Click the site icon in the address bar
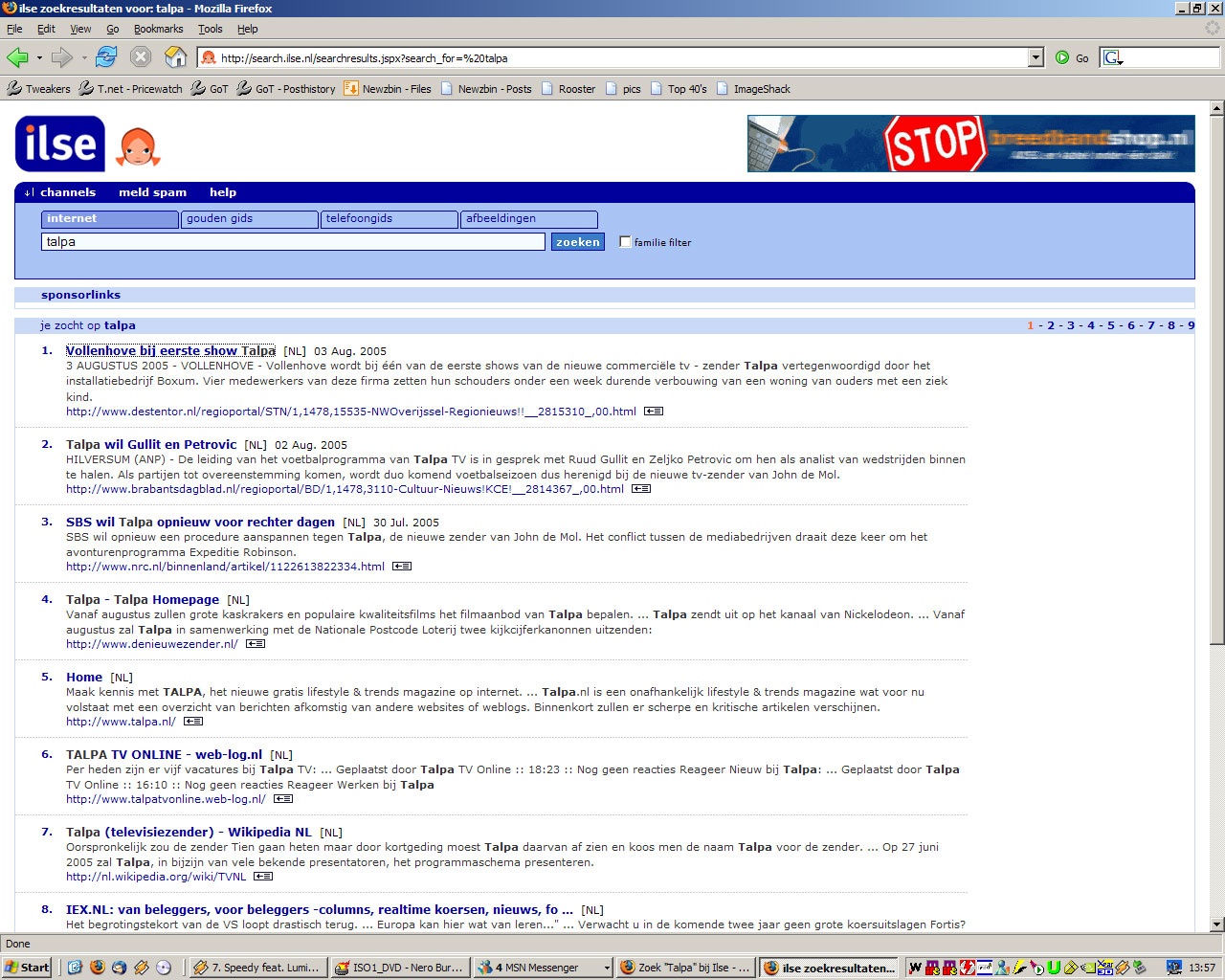 209,58
